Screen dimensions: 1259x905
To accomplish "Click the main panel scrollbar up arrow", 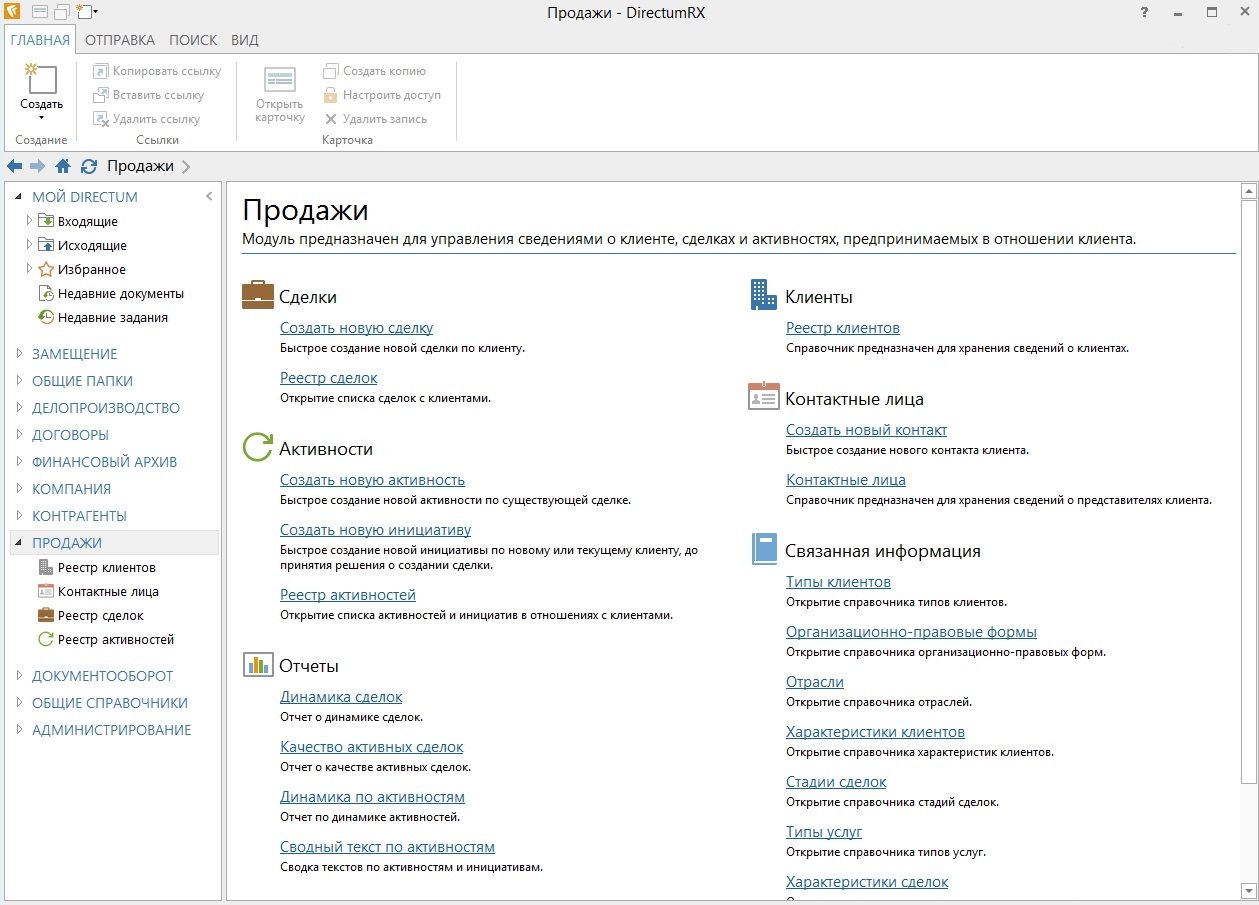I will pos(1247,191).
